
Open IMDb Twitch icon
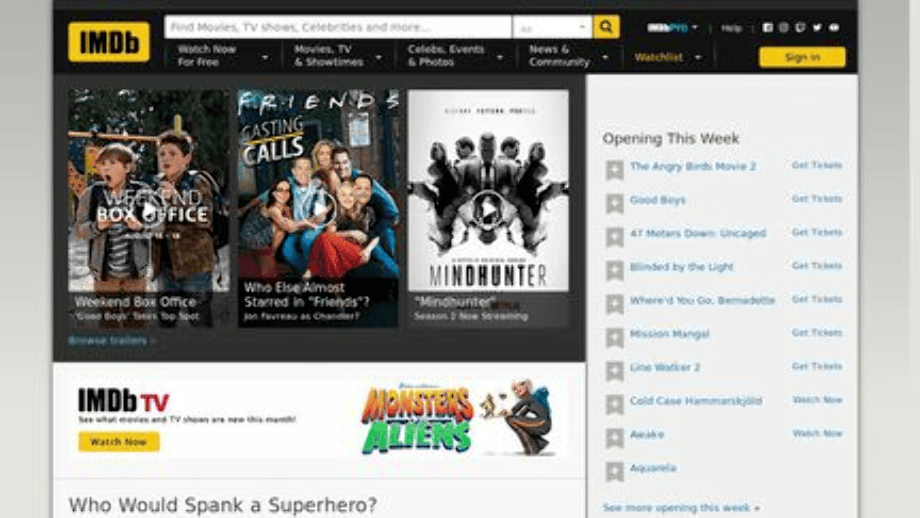point(800,28)
